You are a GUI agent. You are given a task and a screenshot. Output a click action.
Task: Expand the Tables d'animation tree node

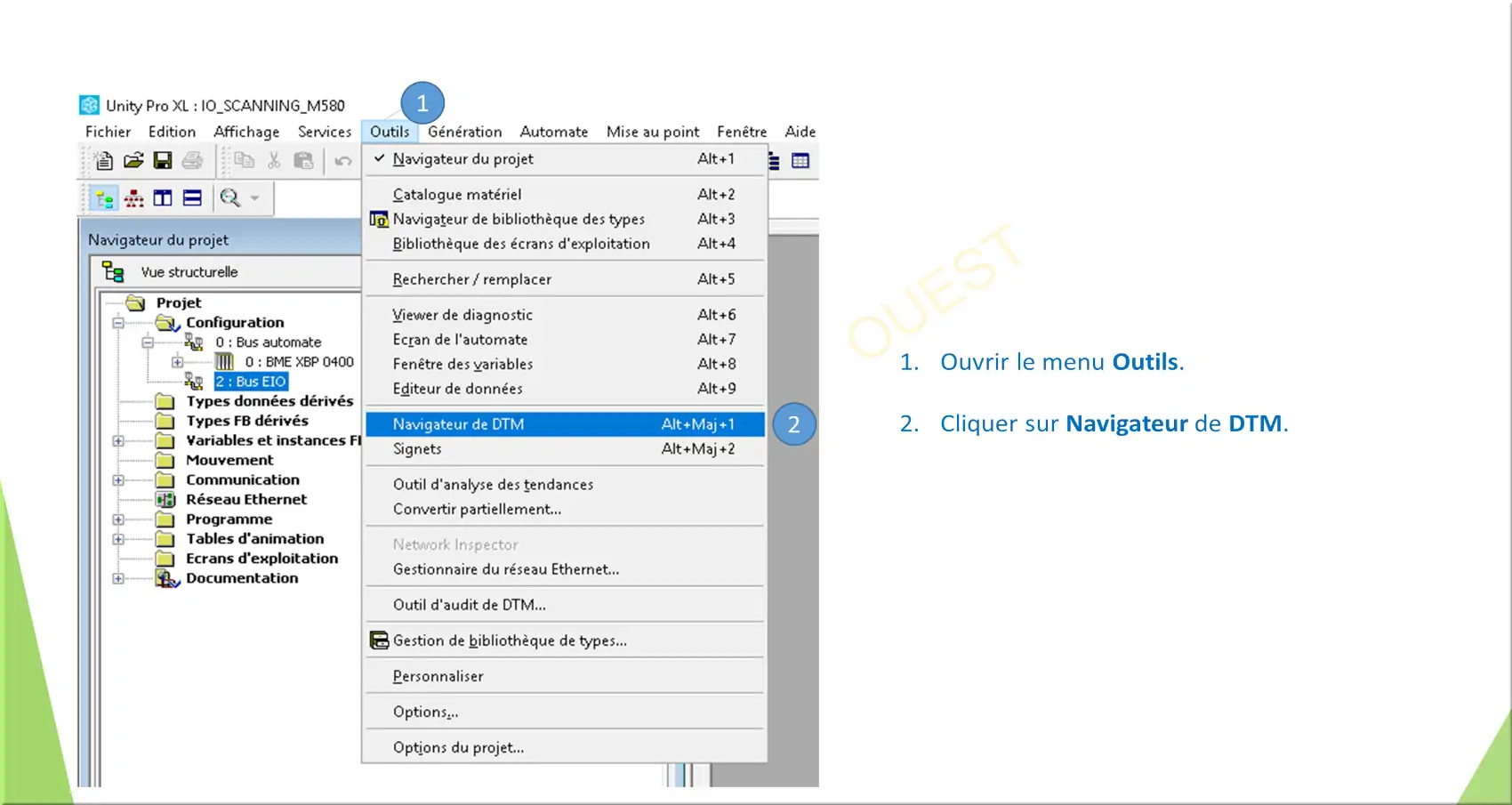pyautogui.click(x=118, y=539)
